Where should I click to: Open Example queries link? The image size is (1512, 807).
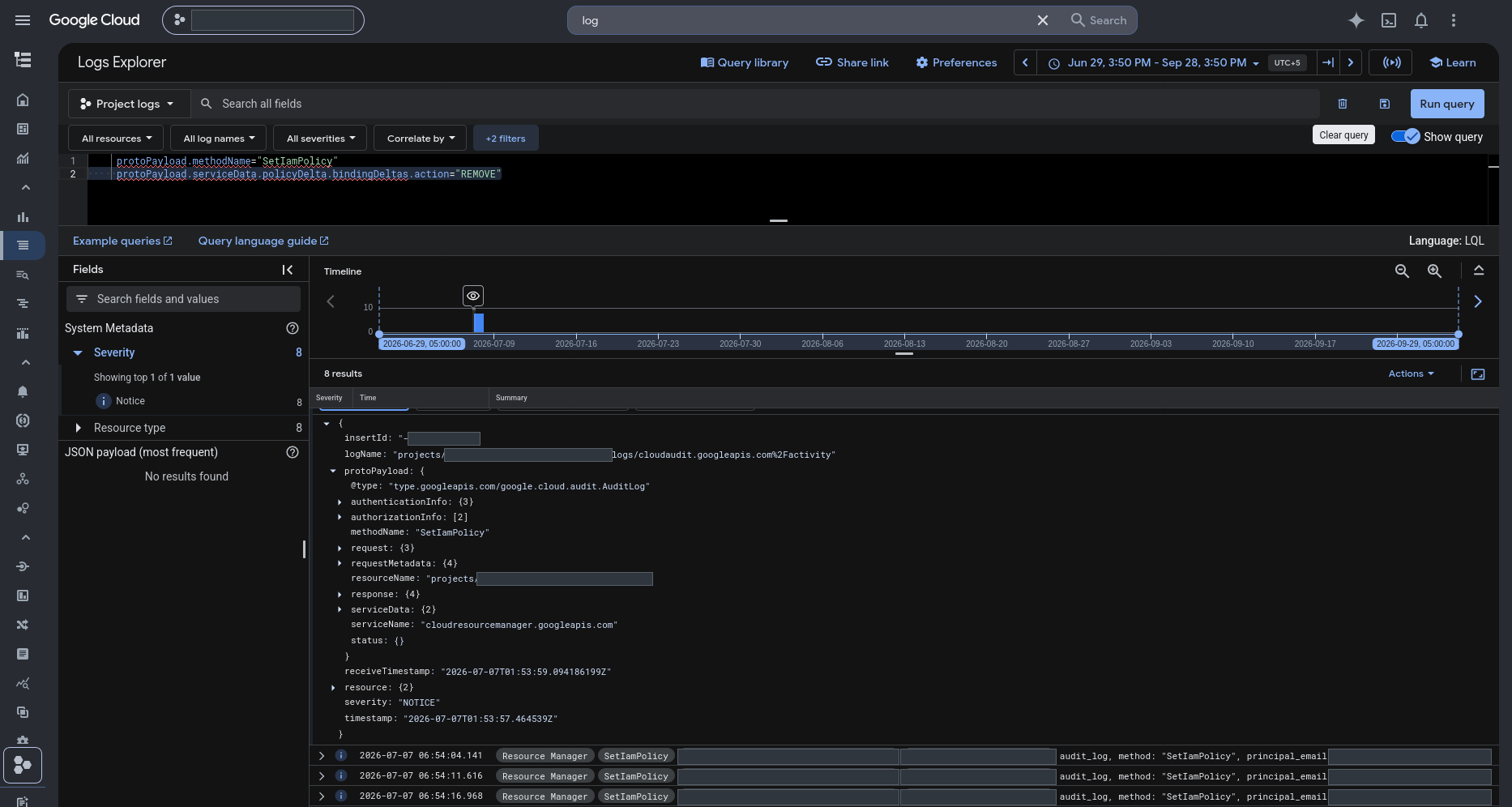point(122,241)
